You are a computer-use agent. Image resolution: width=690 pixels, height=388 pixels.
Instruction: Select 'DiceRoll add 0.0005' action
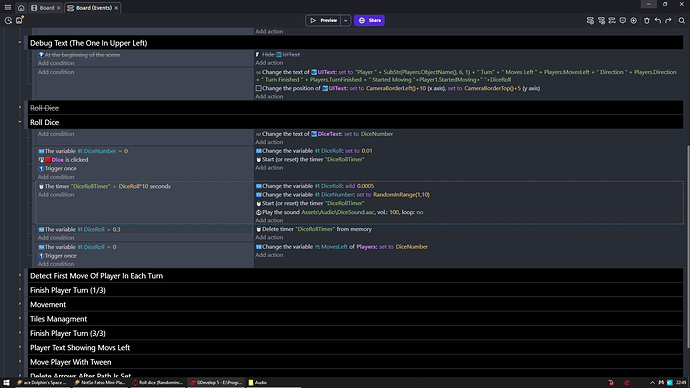[315, 186]
